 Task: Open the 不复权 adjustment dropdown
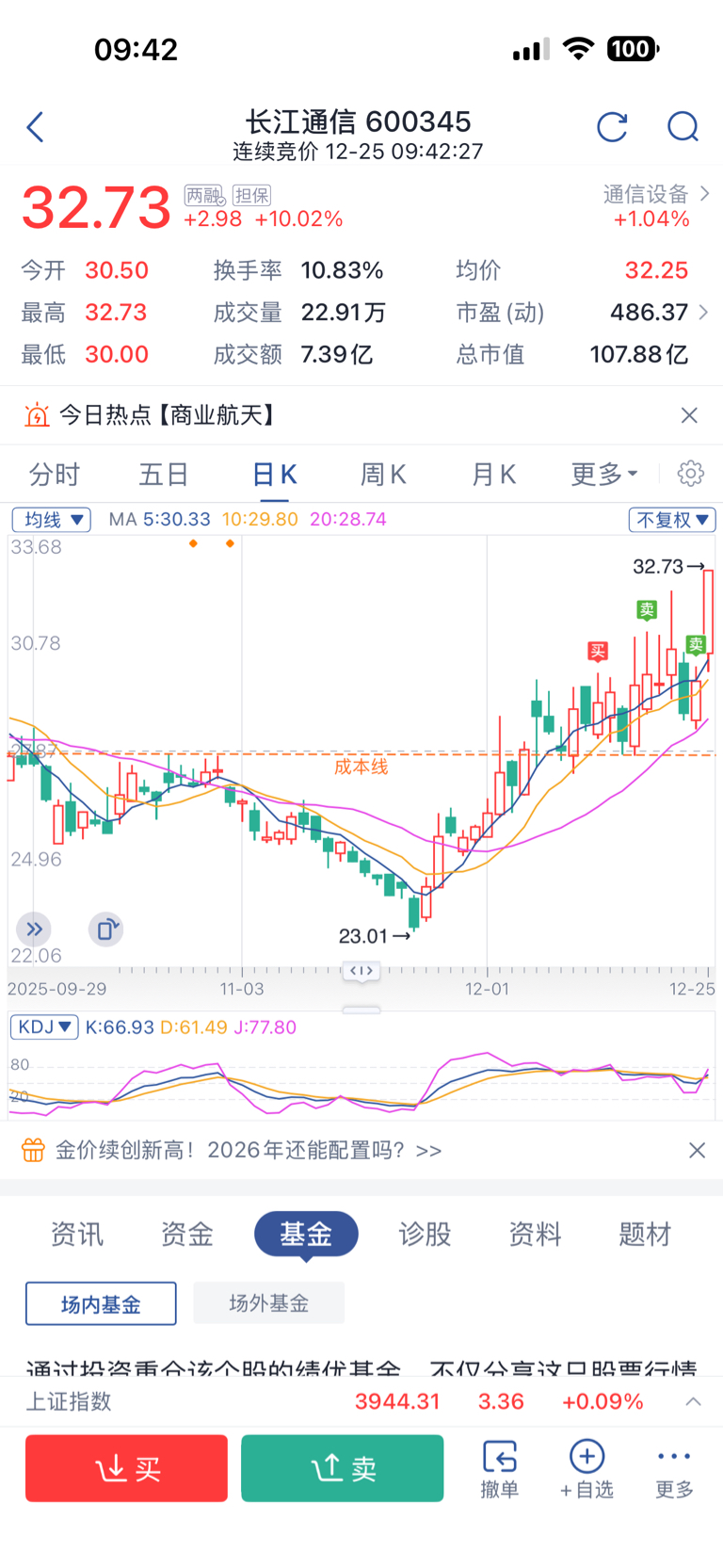(x=672, y=519)
